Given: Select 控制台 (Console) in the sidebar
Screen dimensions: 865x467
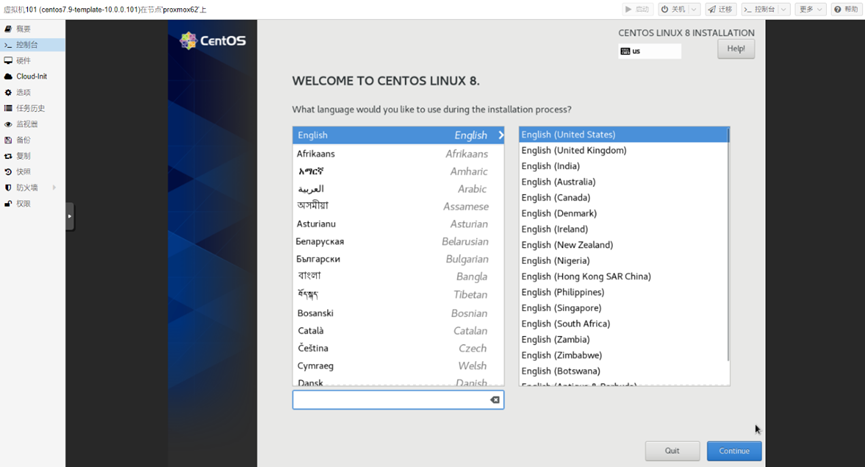Looking at the screenshot, I should [32, 45].
